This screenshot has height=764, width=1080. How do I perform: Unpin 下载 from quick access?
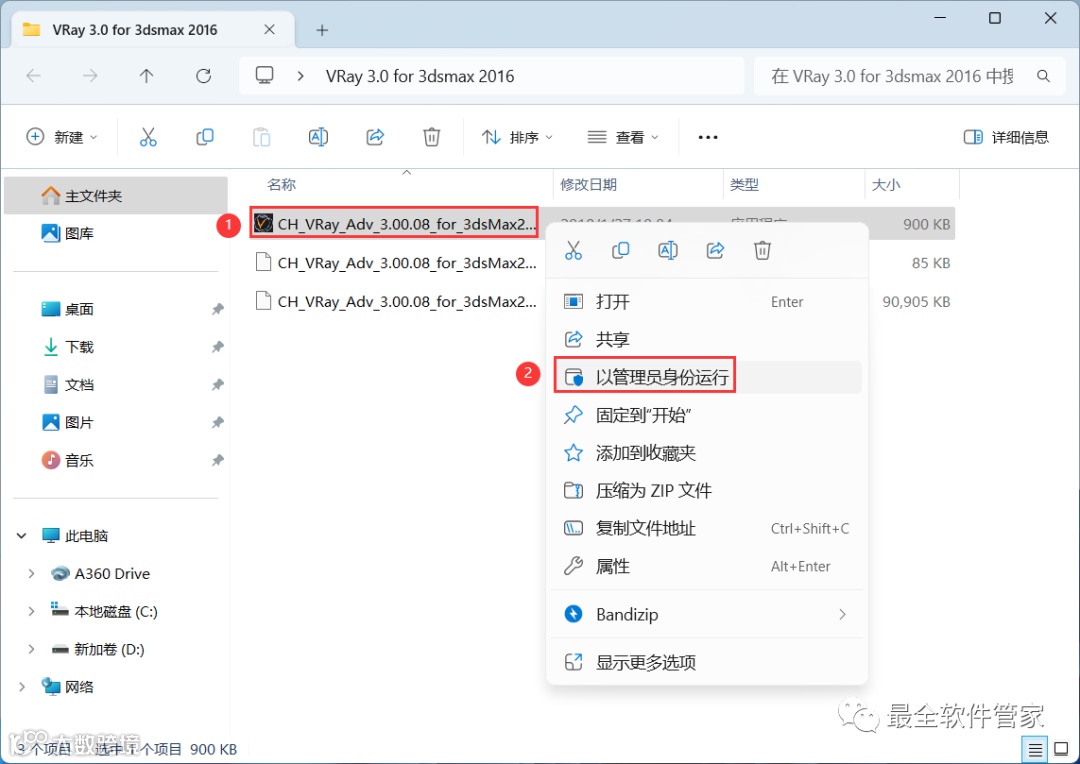(x=218, y=347)
